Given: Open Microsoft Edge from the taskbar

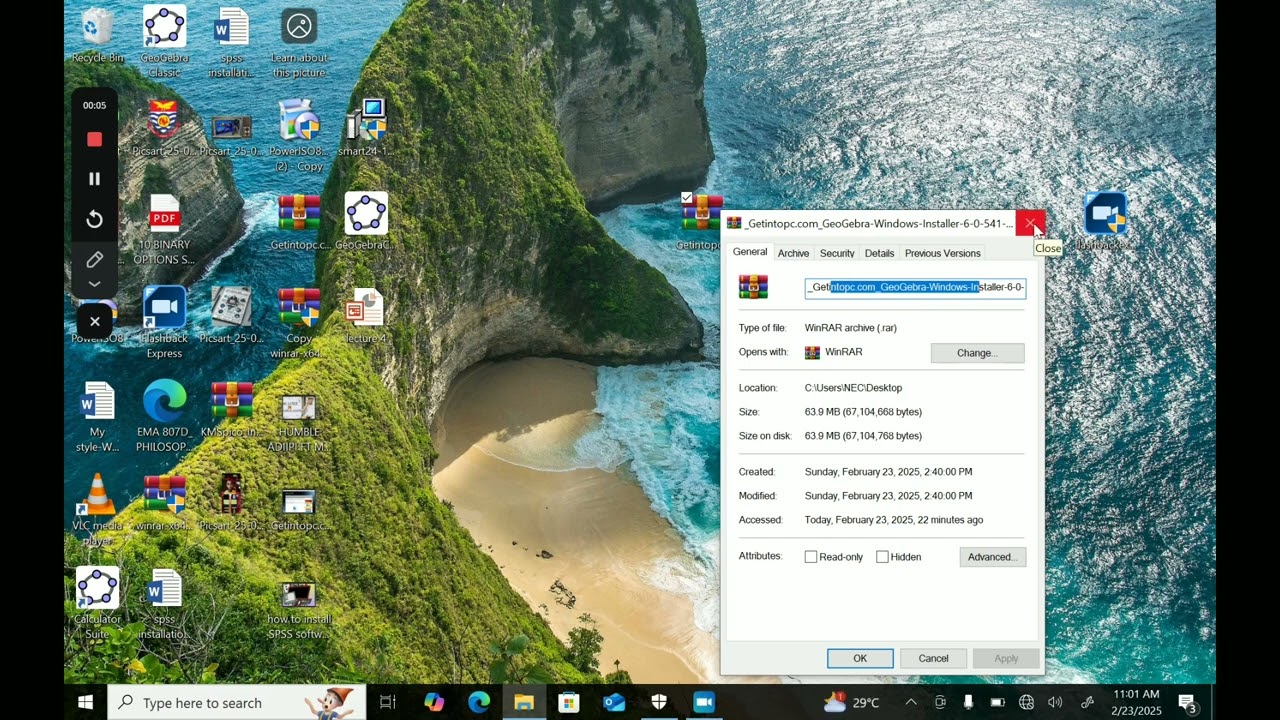Looking at the screenshot, I should tap(479, 703).
